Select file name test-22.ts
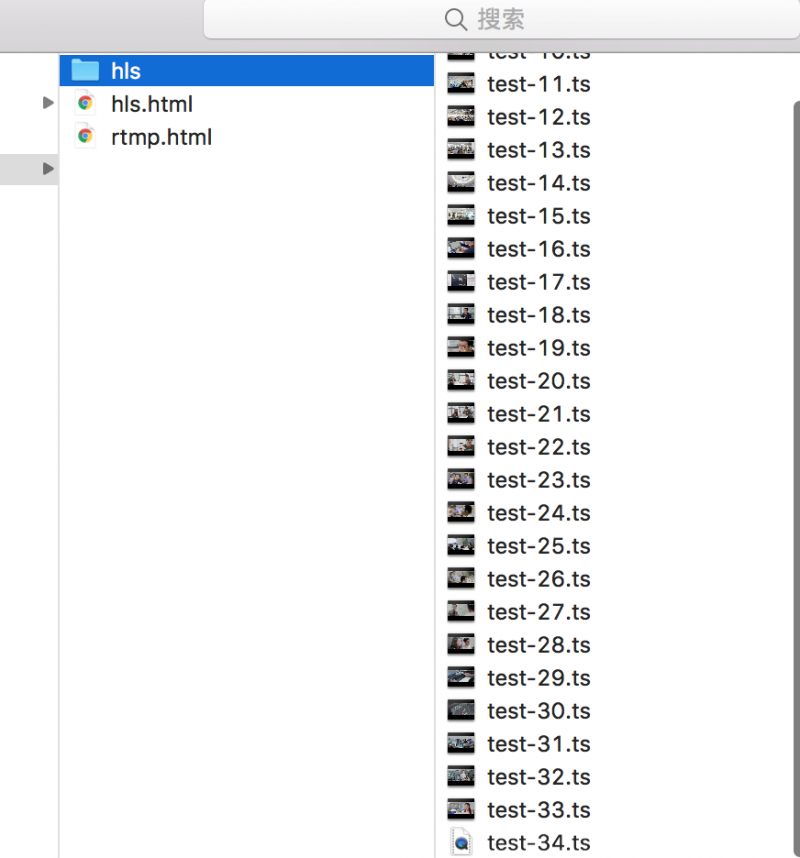This screenshot has height=858, width=800. click(539, 447)
